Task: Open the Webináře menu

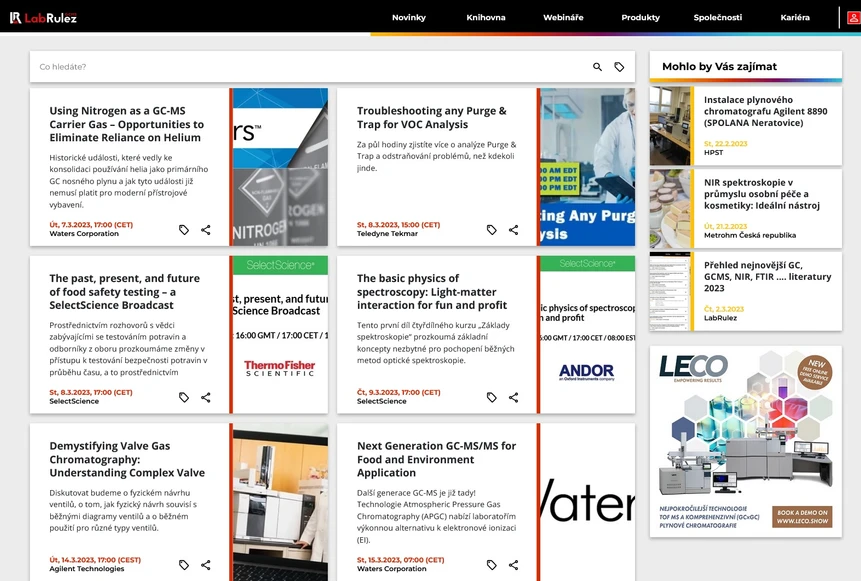Action: coord(565,17)
